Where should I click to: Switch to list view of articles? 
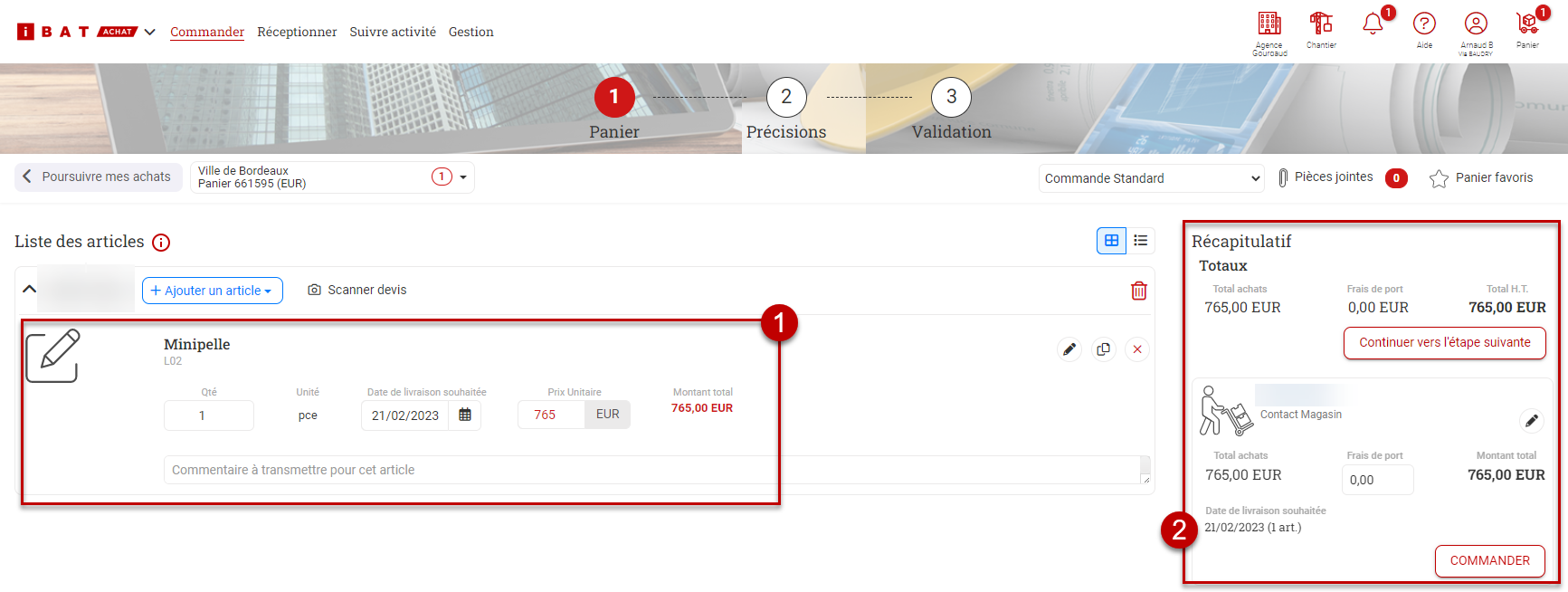1140,241
